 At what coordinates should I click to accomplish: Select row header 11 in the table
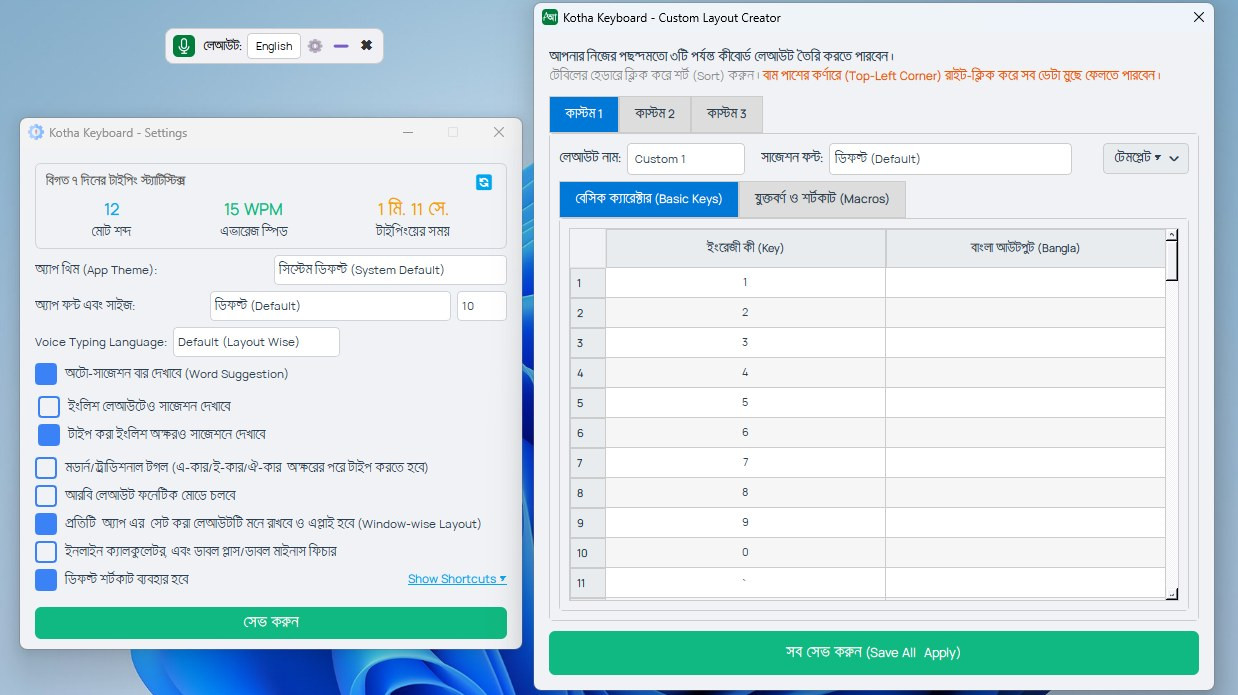[x=588, y=583]
